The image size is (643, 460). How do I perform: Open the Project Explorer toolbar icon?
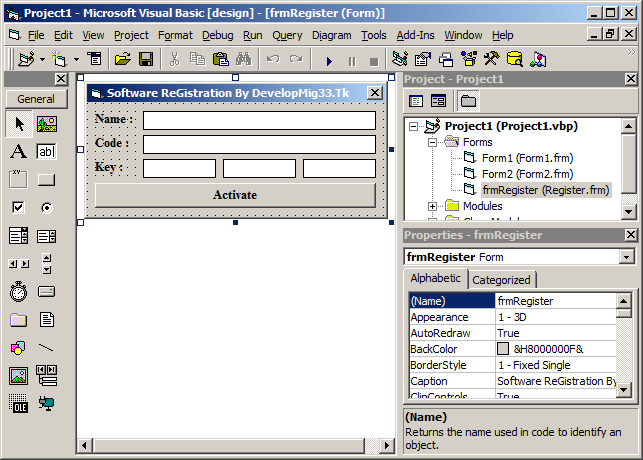(x=399, y=59)
